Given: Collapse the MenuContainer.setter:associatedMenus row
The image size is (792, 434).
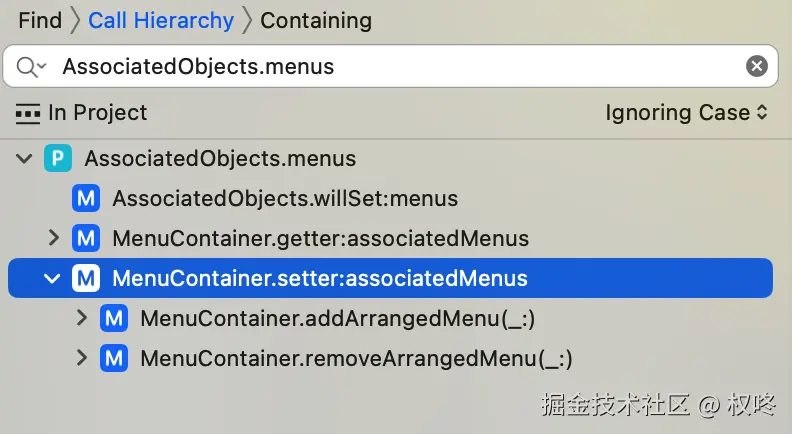Looking at the screenshot, I should click(53, 278).
